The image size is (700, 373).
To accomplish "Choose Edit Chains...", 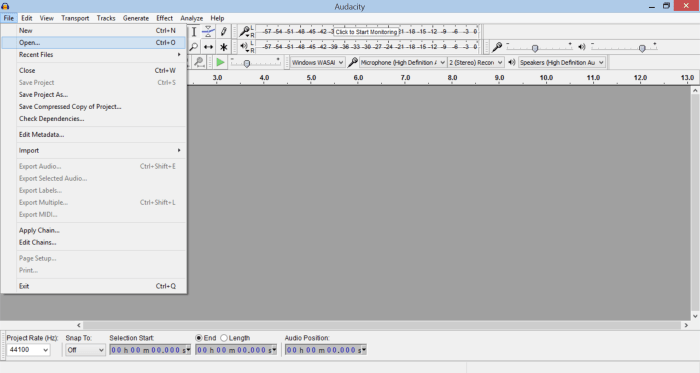I will pos(94,242).
